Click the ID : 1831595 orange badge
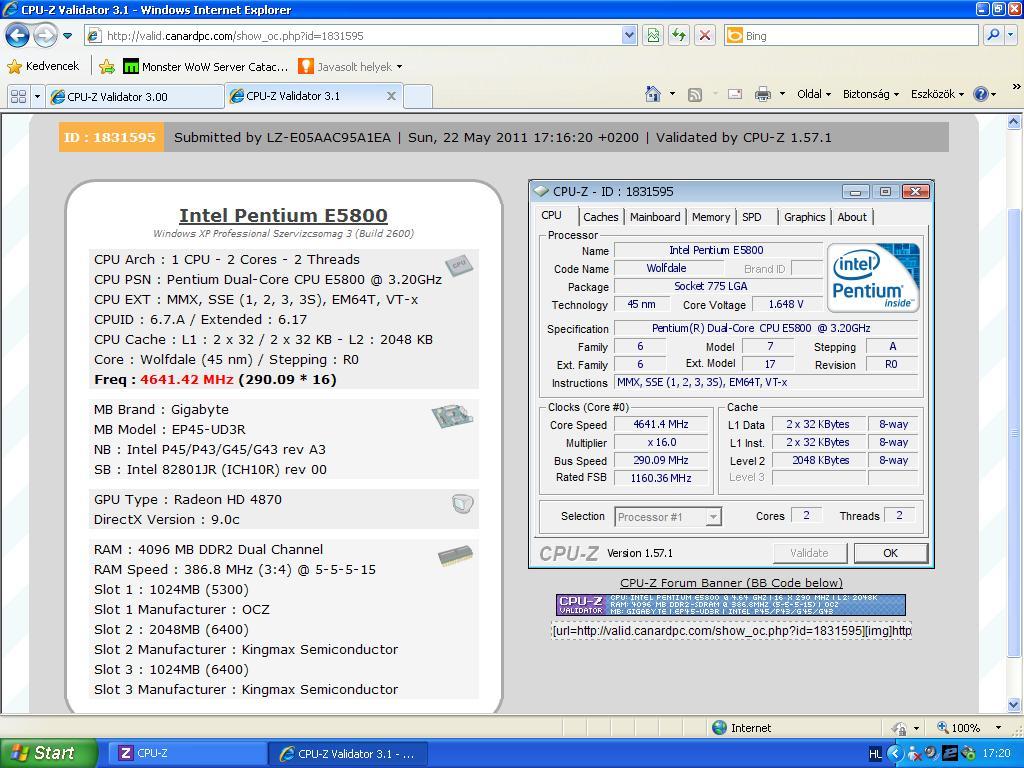 coord(111,137)
